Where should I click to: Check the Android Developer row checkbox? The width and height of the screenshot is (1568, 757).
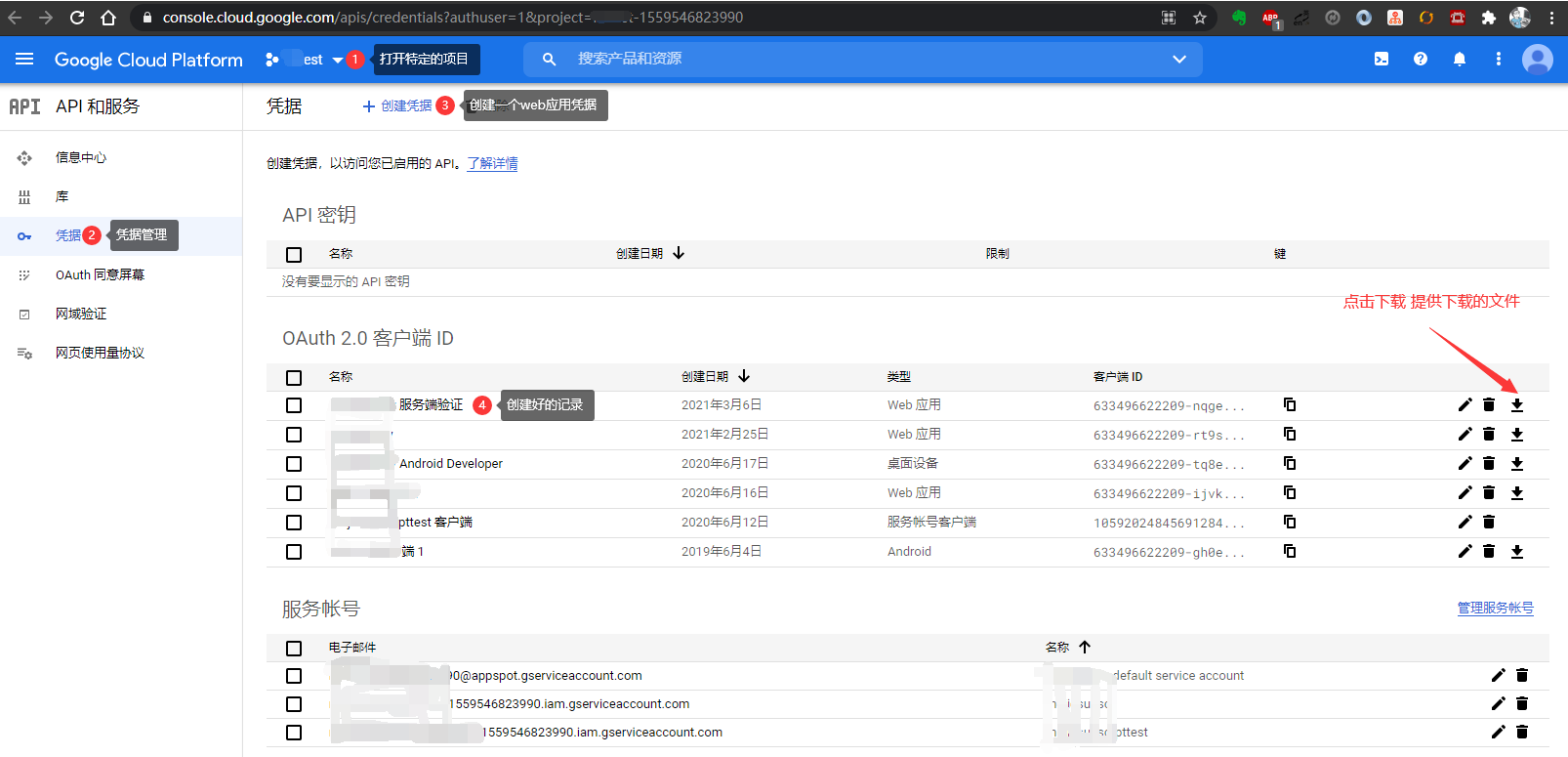[x=294, y=464]
